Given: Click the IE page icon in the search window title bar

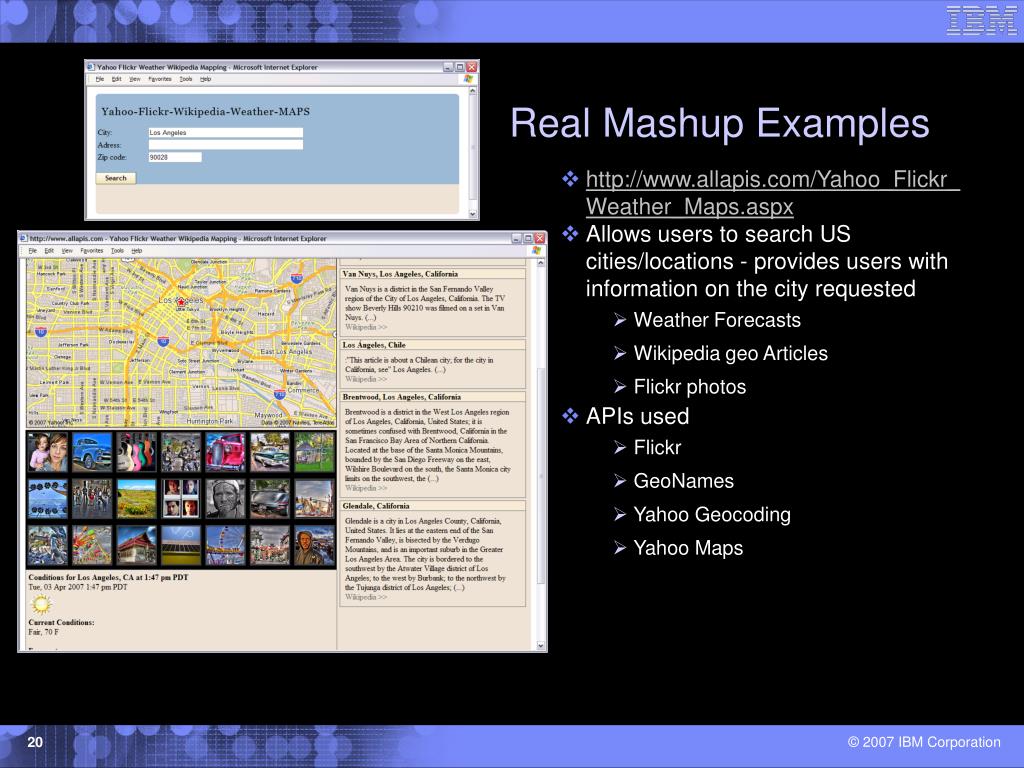Looking at the screenshot, I should [x=91, y=67].
